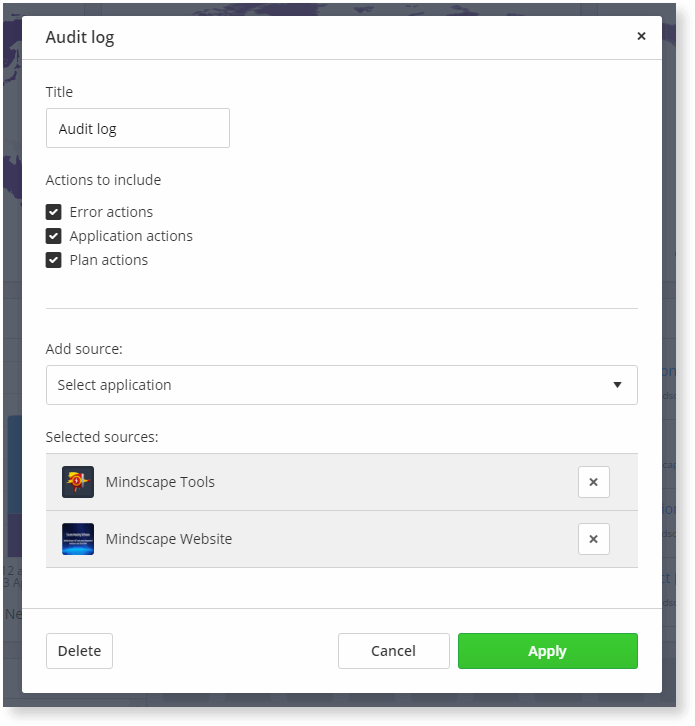Viewport: 695px width, 726px height.
Task: Click the Plan actions label text
Action: [109, 260]
